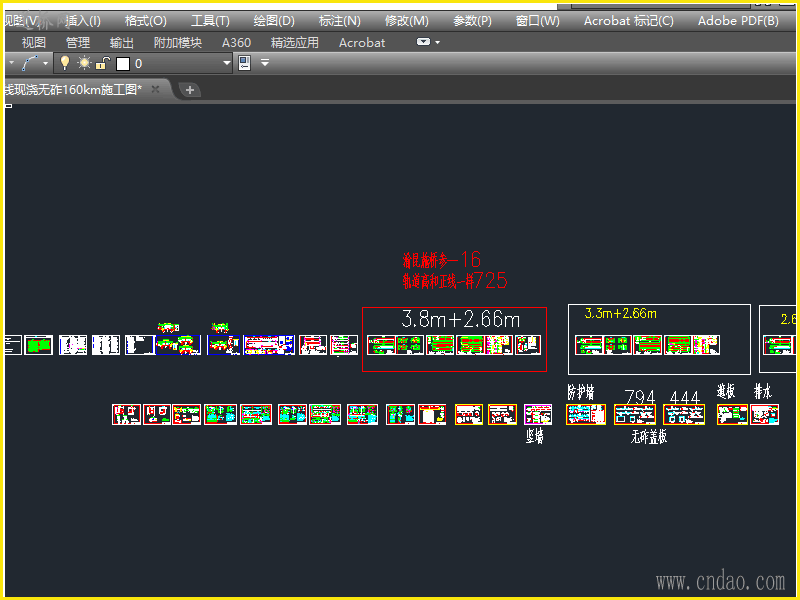This screenshot has height=600, width=800.
Task: Select the 防护墙 label text
Action: (x=581, y=392)
